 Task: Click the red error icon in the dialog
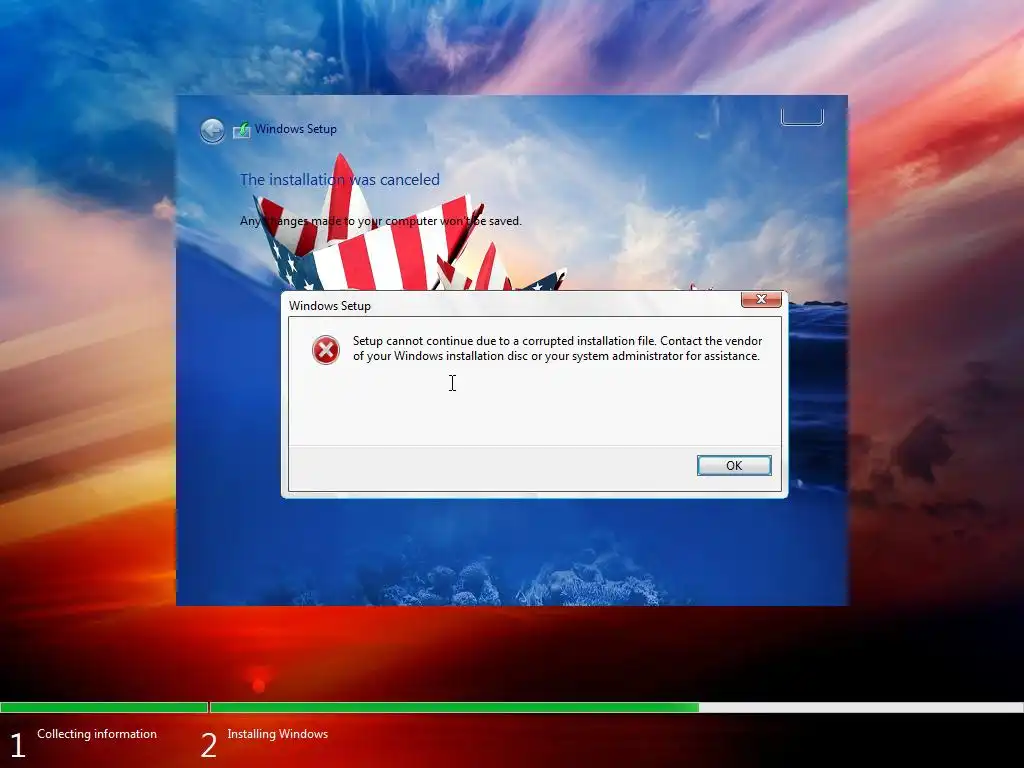click(325, 349)
